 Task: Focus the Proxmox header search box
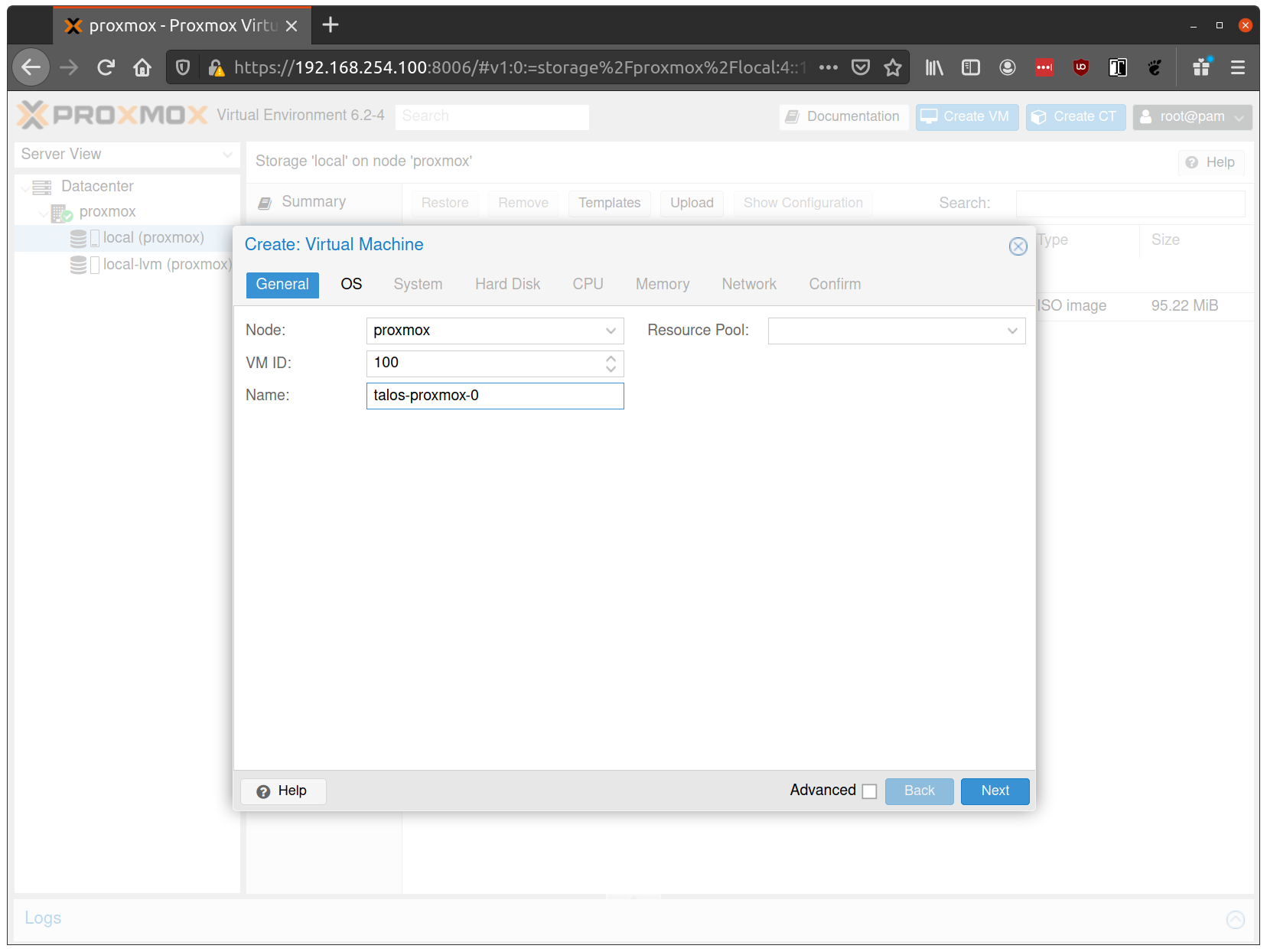[493, 117]
